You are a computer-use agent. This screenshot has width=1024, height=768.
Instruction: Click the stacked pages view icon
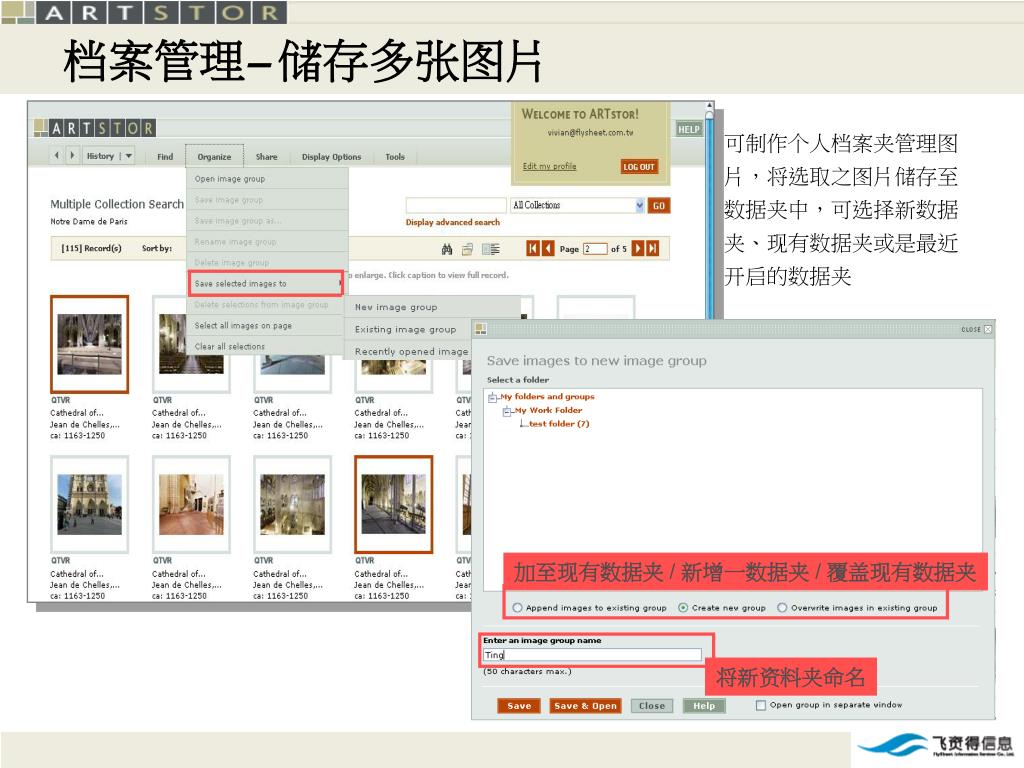468,249
